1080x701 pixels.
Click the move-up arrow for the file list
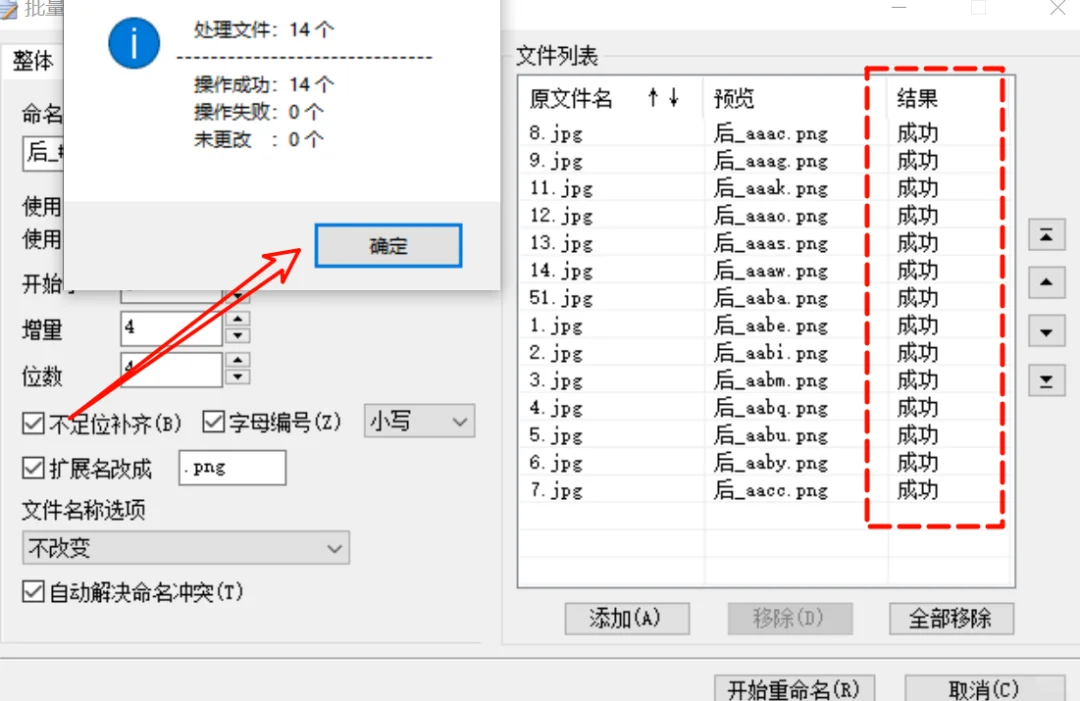(1046, 283)
